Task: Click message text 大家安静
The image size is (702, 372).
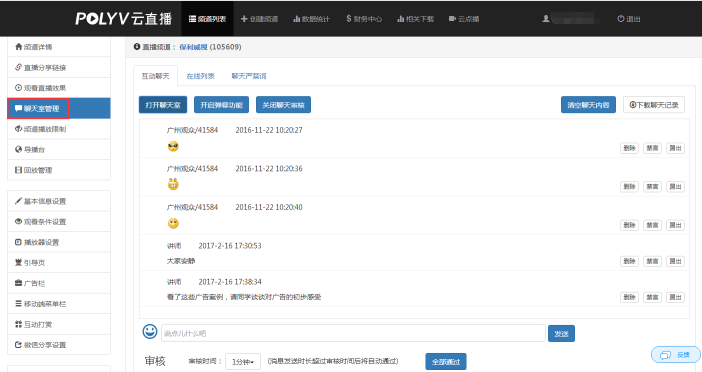Action: coord(181,261)
